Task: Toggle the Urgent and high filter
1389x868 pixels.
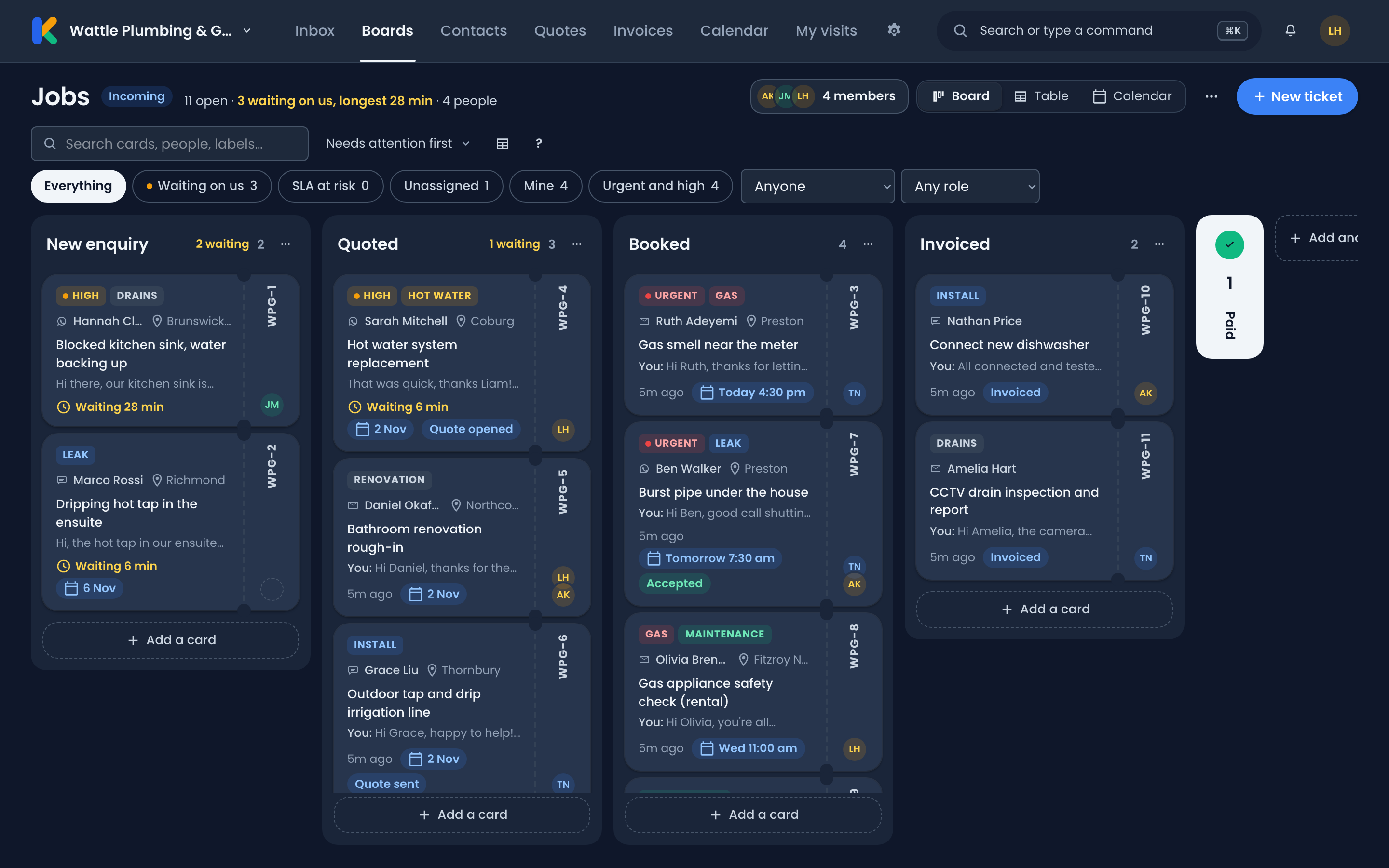Action: [660, 186]
